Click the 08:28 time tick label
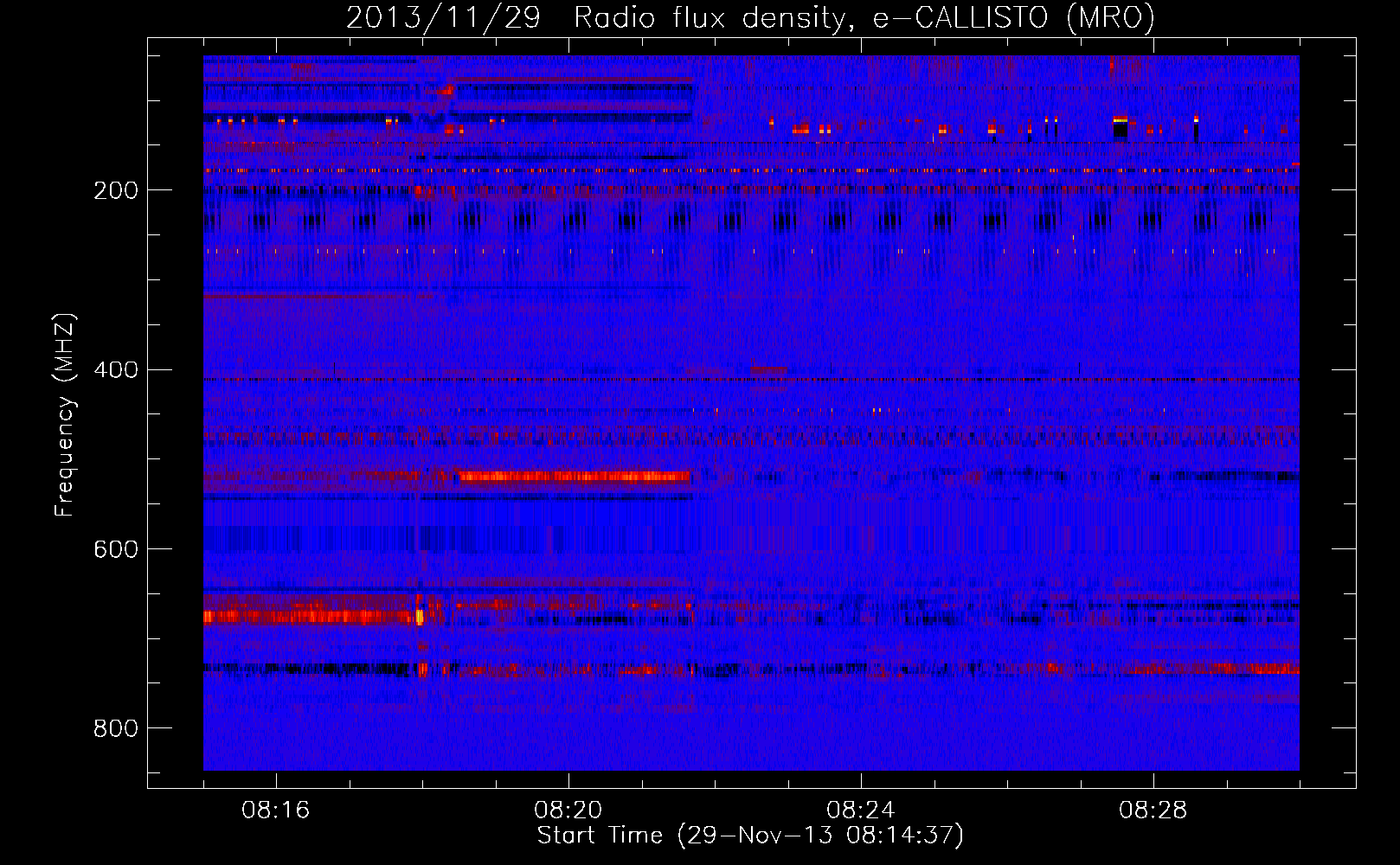The image size is (1400, 865). [1153, 811]
